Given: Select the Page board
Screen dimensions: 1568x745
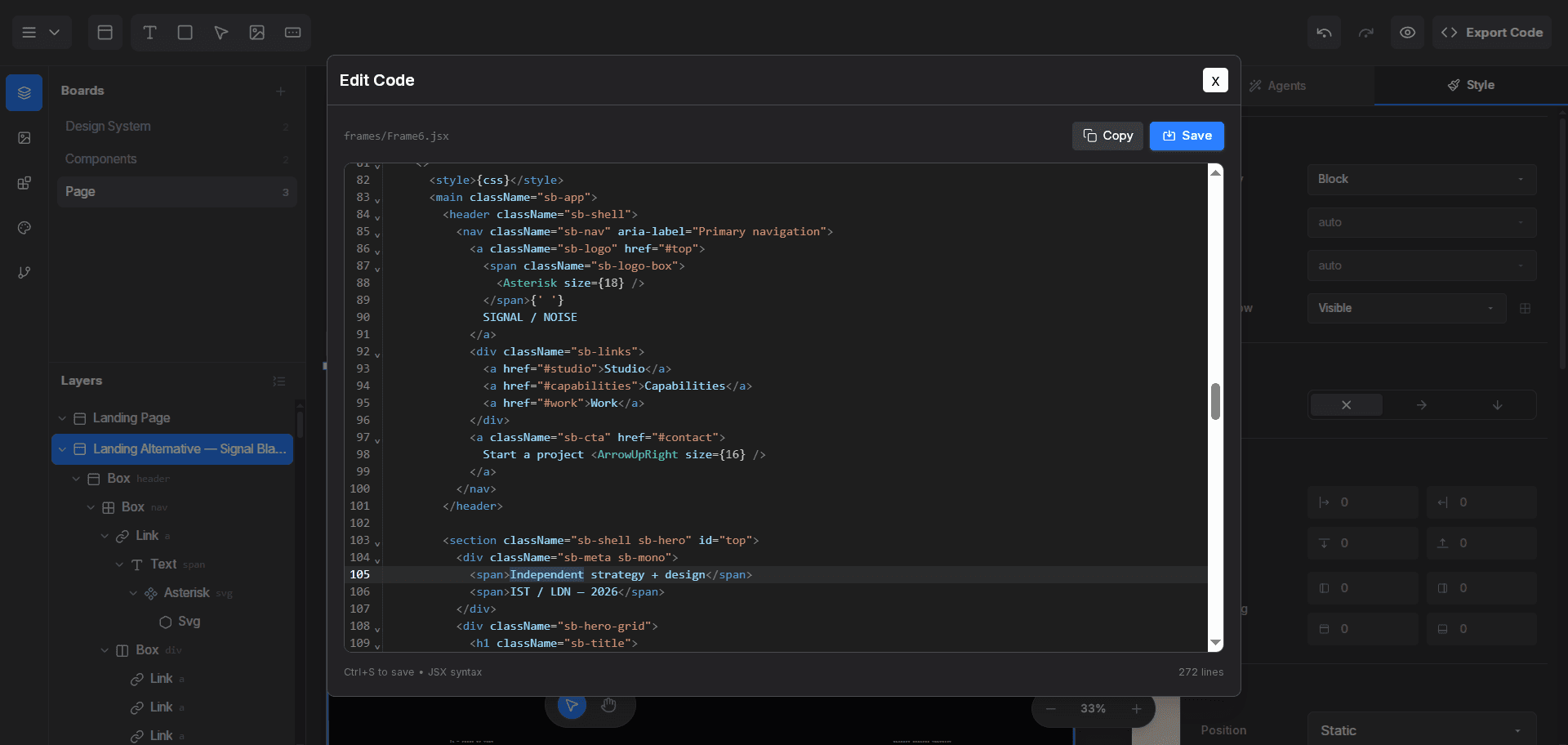Looking at the screenshot, I should point(176,192).
